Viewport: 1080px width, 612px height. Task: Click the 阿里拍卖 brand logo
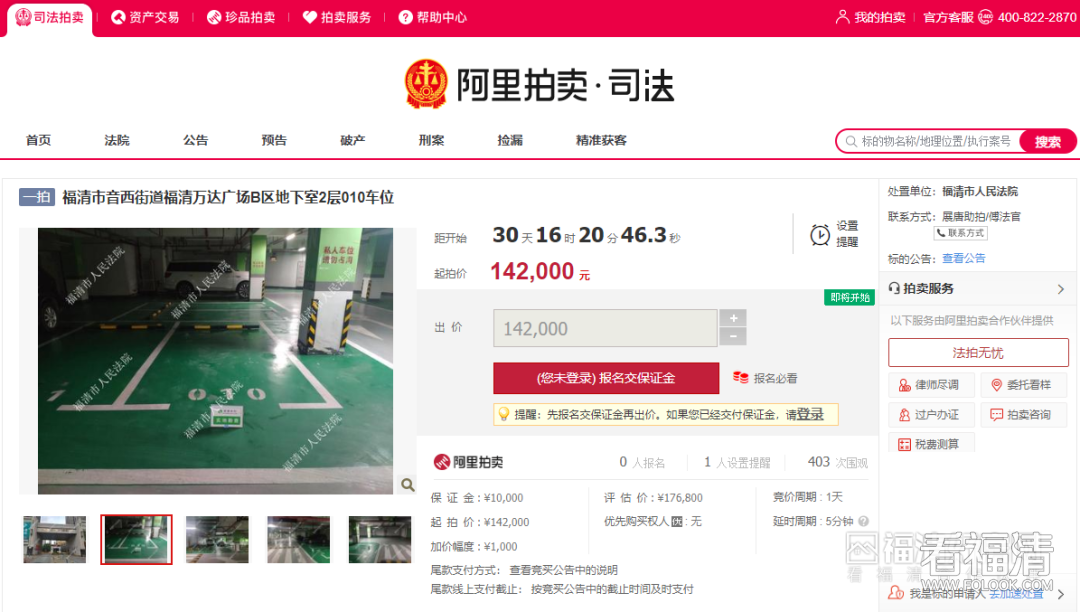point(468,462)
